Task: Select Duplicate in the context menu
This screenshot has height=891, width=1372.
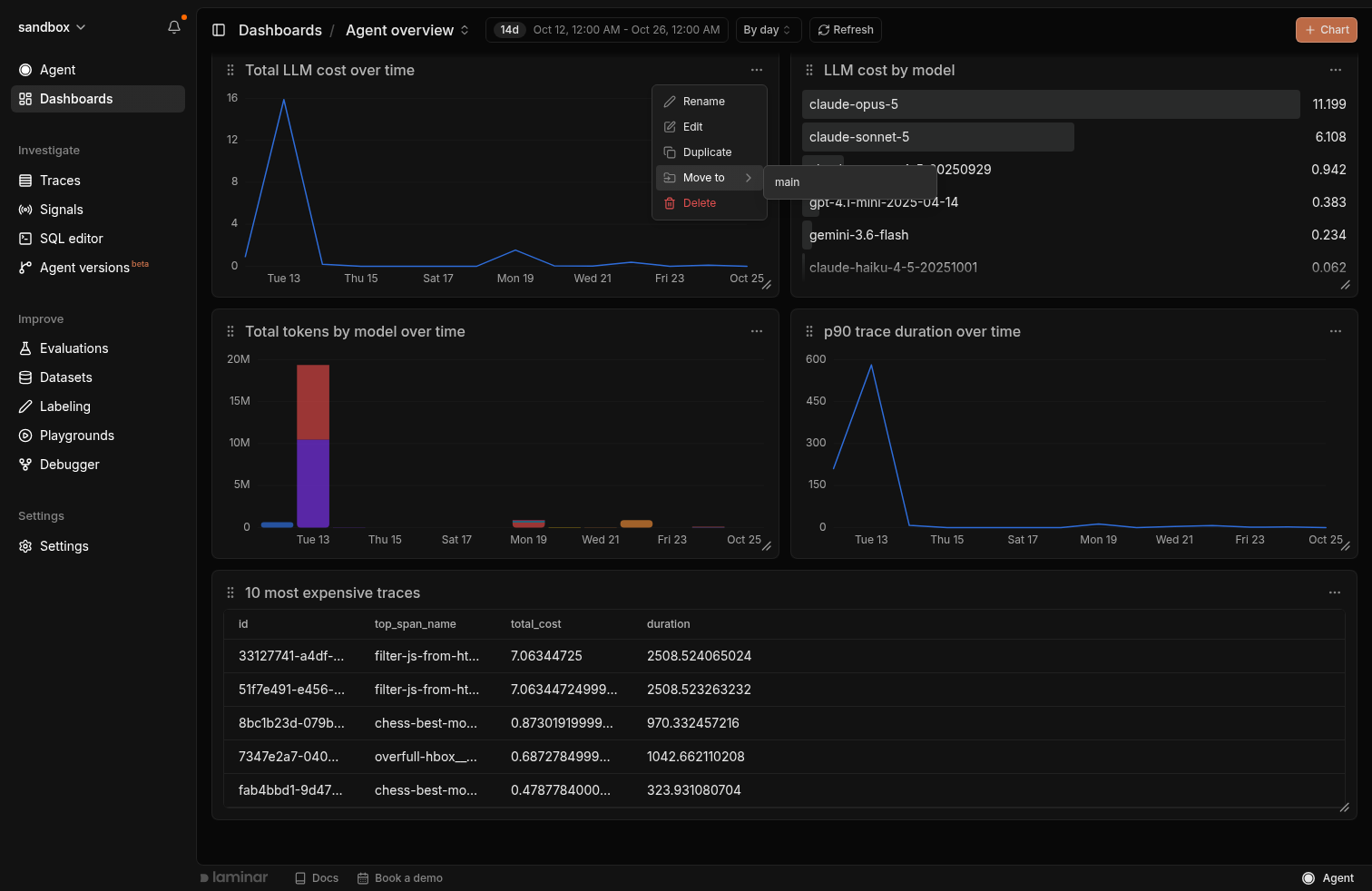Action: click(x=709, y=152)
